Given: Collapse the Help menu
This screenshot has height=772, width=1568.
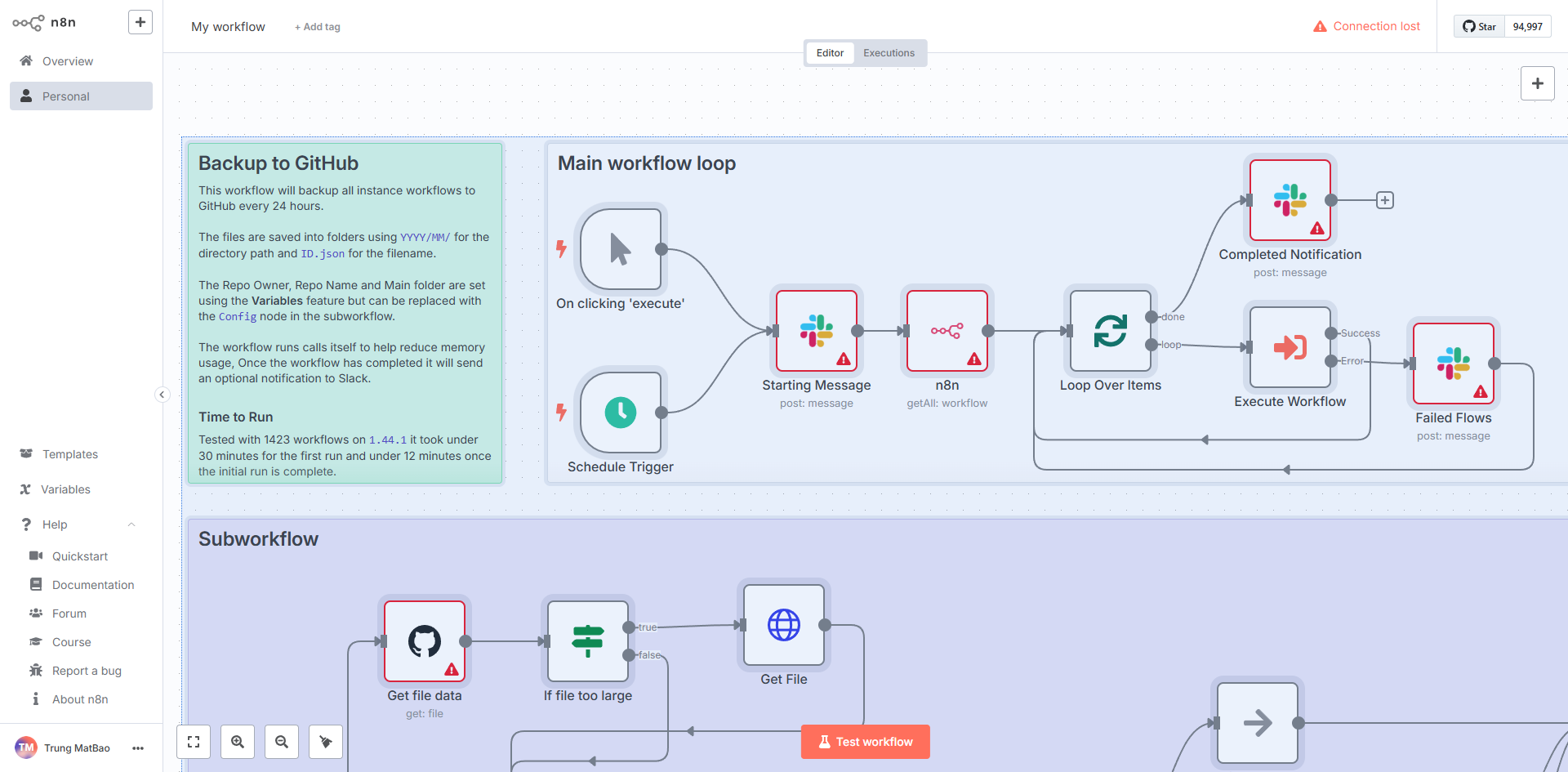Looking at the screenshot, I should point(81,524).
